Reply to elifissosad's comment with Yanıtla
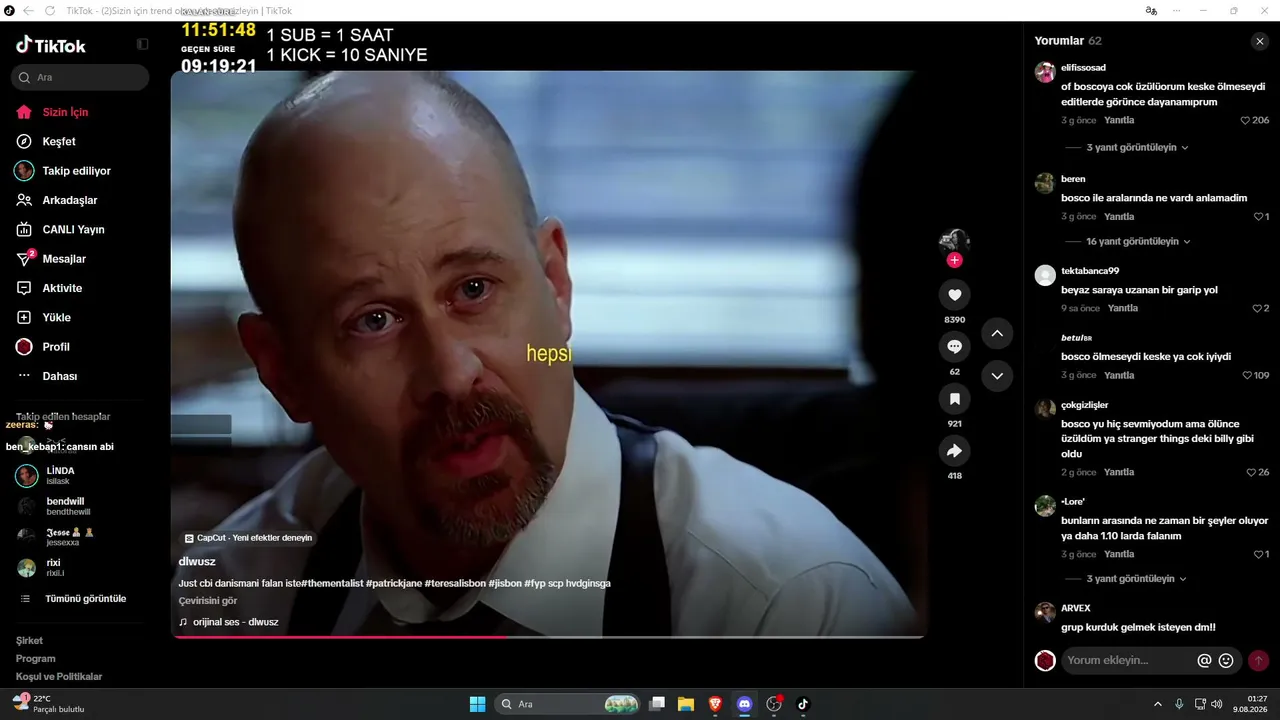This screenshot has height=720, width=1280. tap(1119, 120)
